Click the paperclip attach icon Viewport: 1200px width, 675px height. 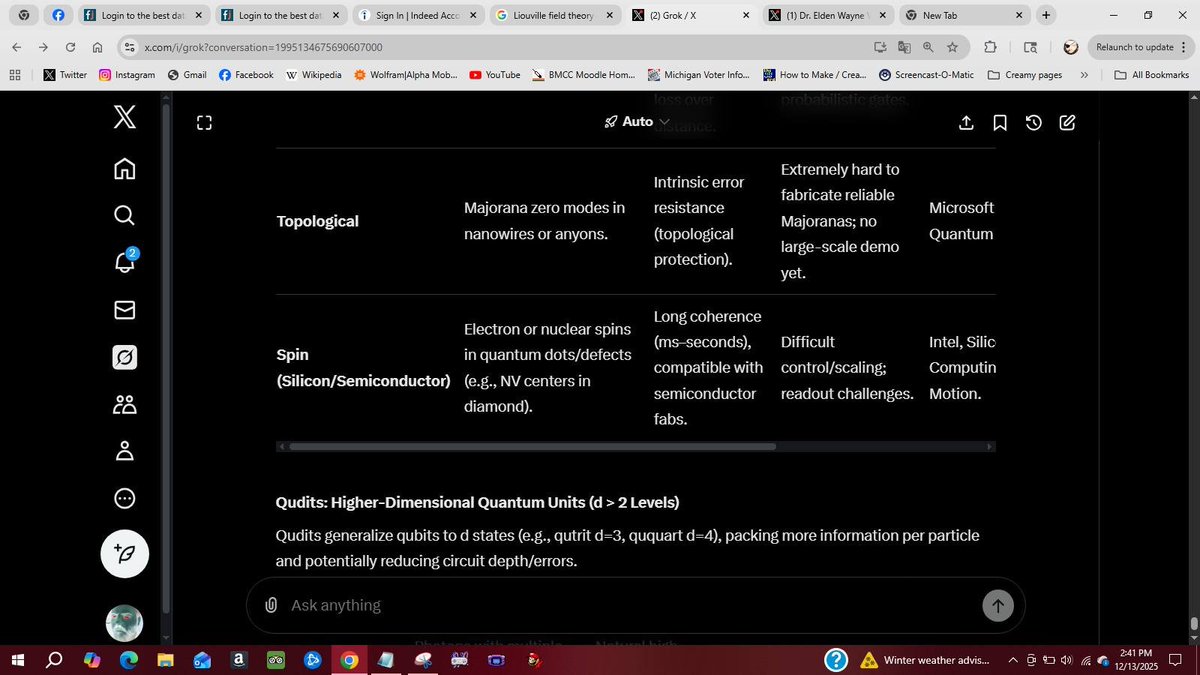tap(271, 605)
